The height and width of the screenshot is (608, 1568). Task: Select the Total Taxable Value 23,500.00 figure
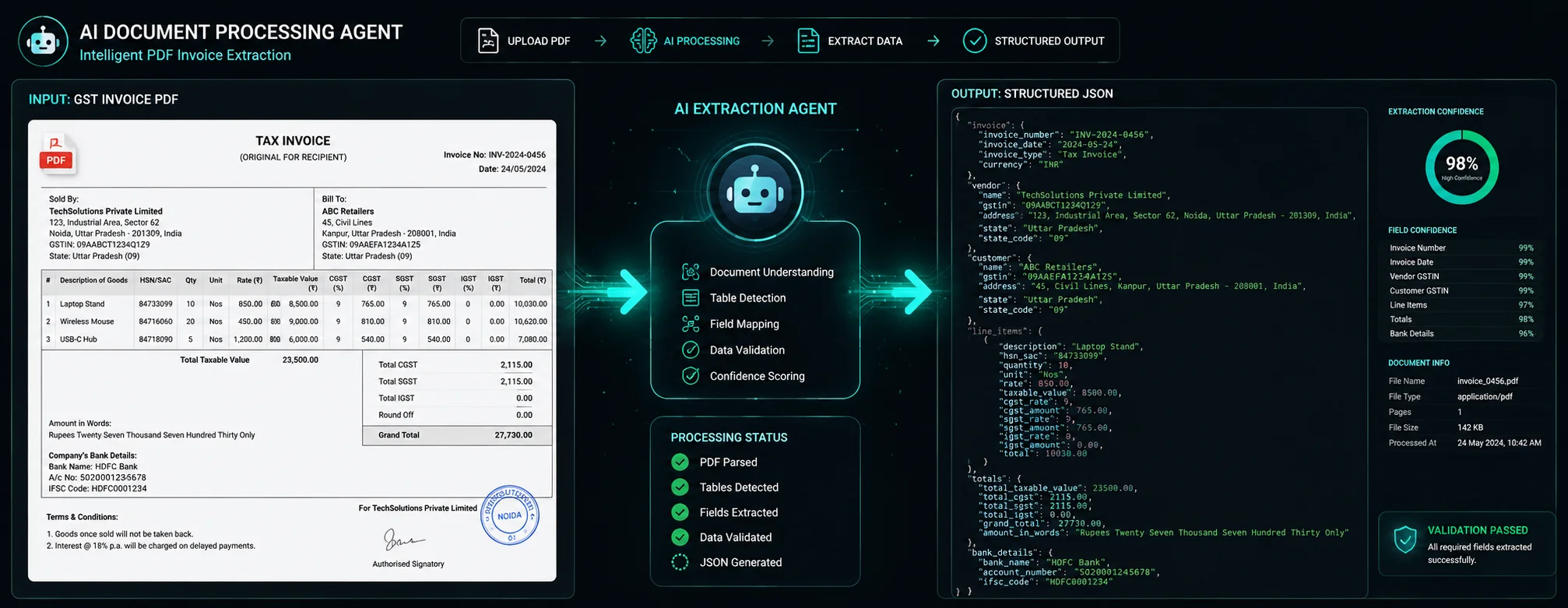click(300, 360)
